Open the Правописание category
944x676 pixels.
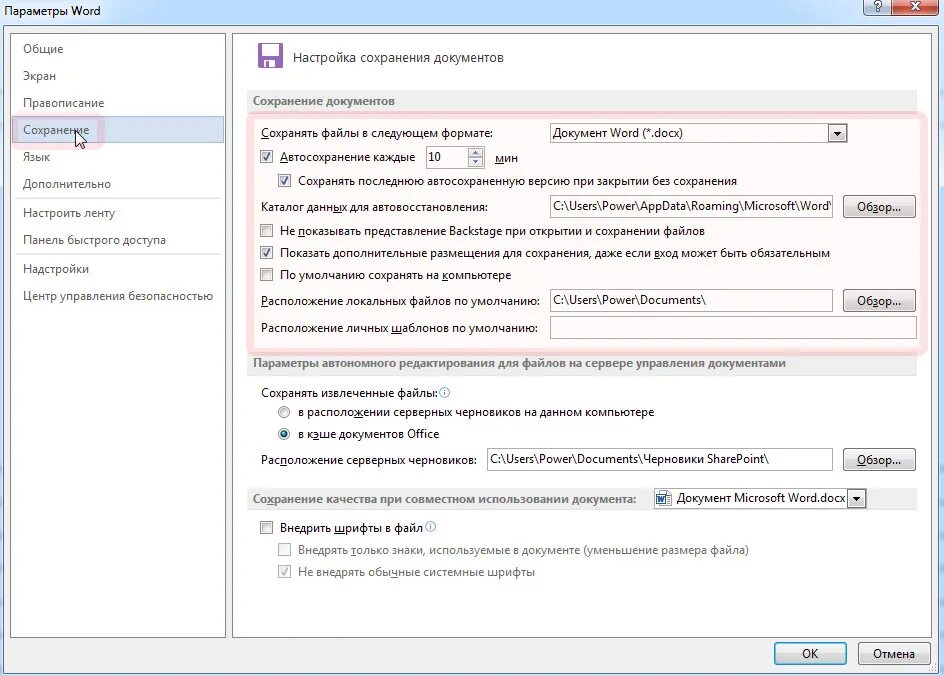click(117, 103)
